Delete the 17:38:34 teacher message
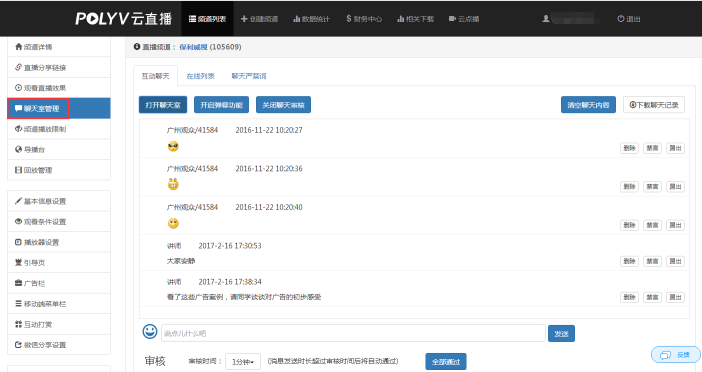702x372 pixels. (629, 297)
